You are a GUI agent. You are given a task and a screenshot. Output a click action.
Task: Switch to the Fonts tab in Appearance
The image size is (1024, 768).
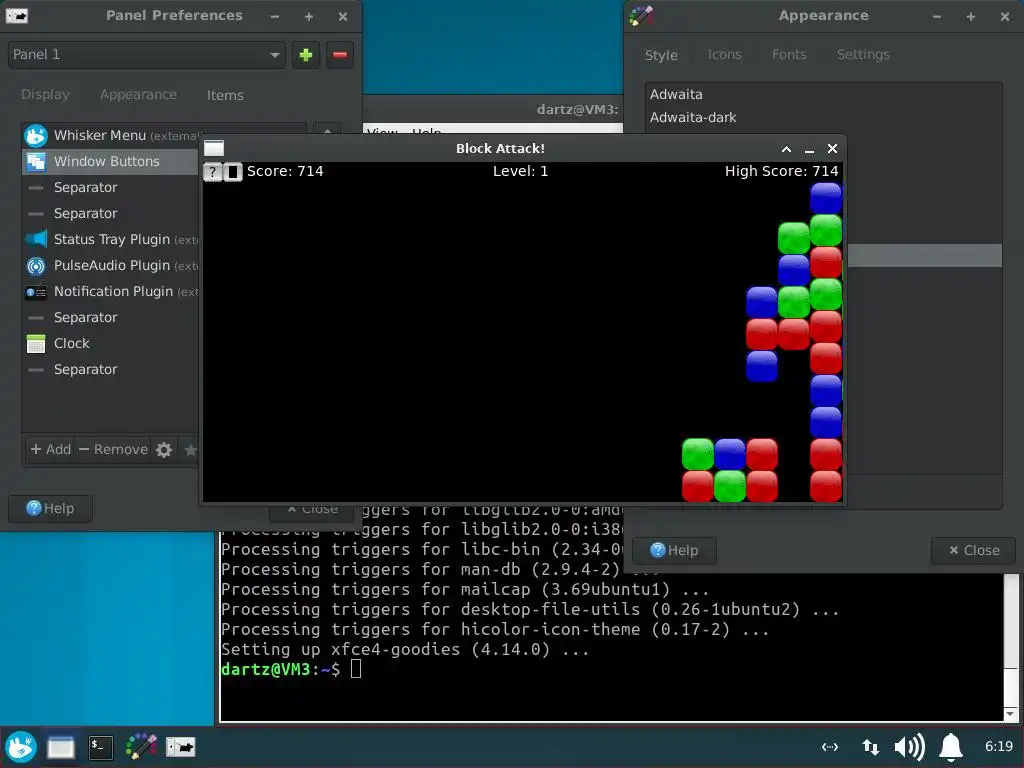tap(789, 54)
